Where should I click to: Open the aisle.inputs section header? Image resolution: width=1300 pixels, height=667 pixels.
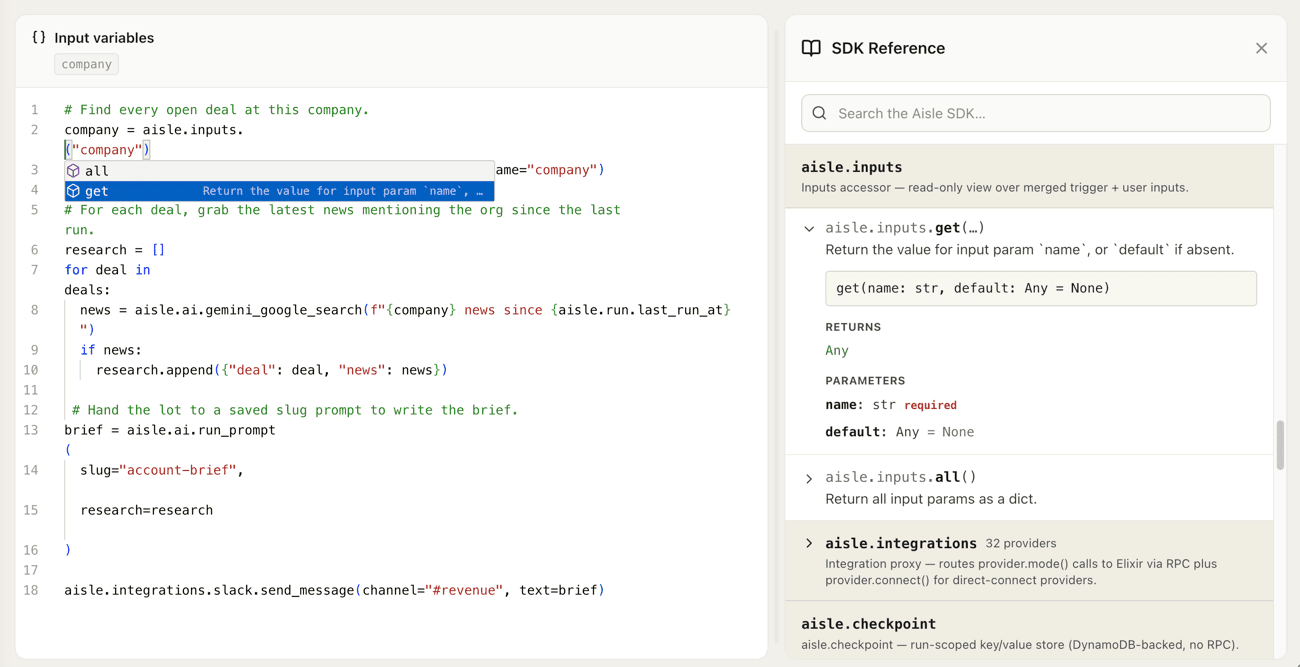point(1029,176)
